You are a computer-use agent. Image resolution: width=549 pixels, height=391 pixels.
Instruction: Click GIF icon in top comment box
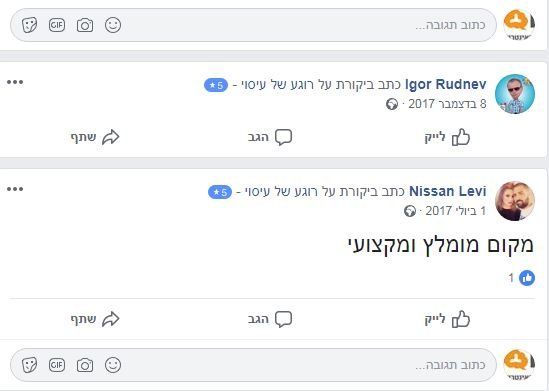pos(57,25)
